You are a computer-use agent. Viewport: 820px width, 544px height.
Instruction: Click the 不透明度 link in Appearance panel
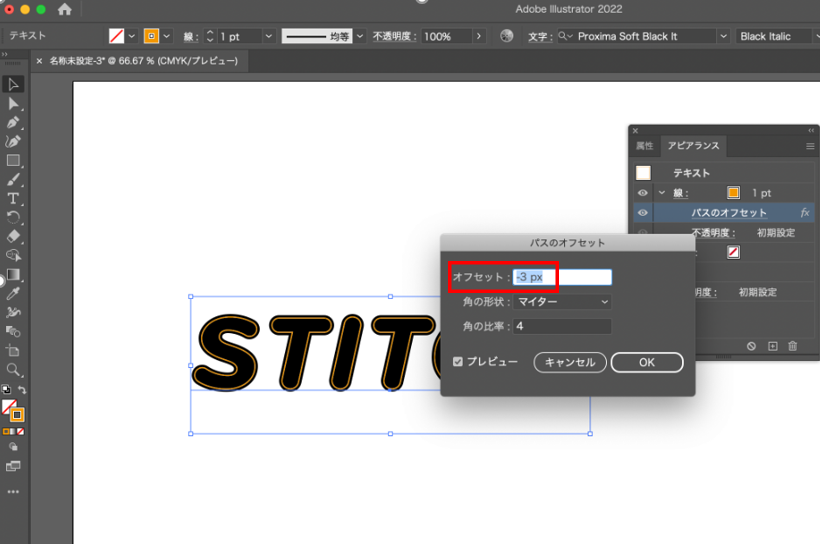tap(713, 233)
